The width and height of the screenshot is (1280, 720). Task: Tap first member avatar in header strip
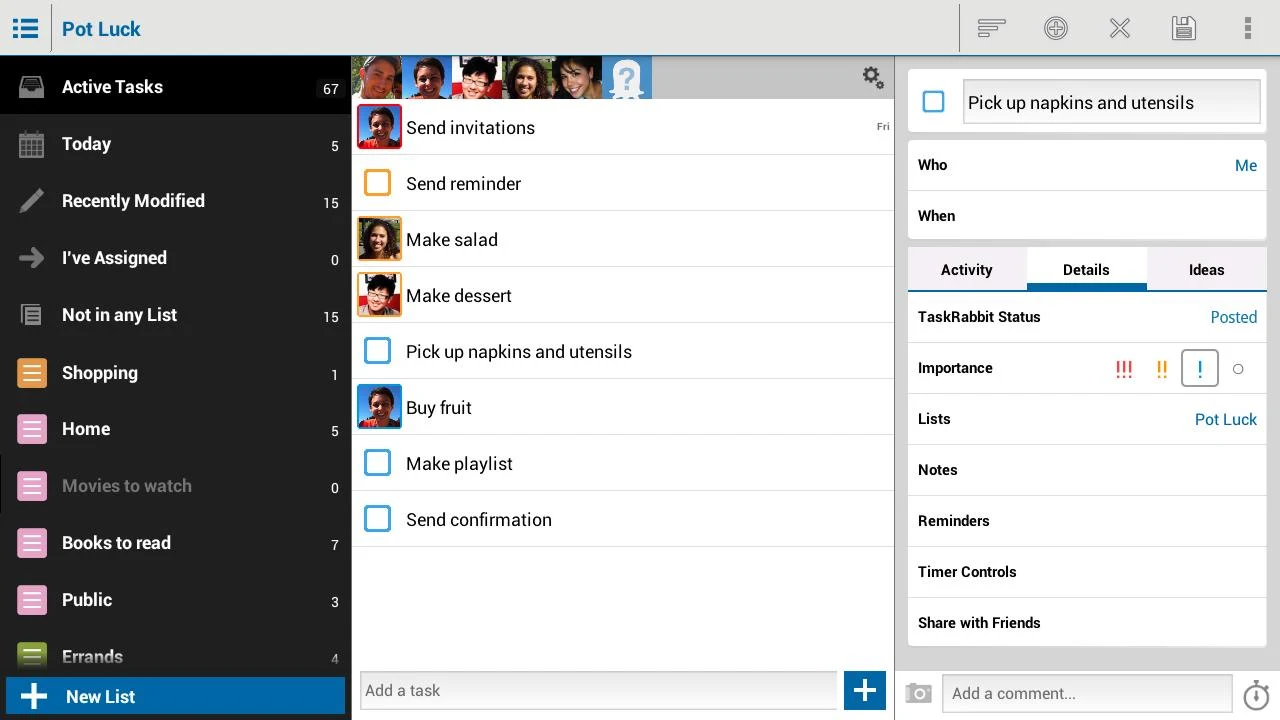377,78
